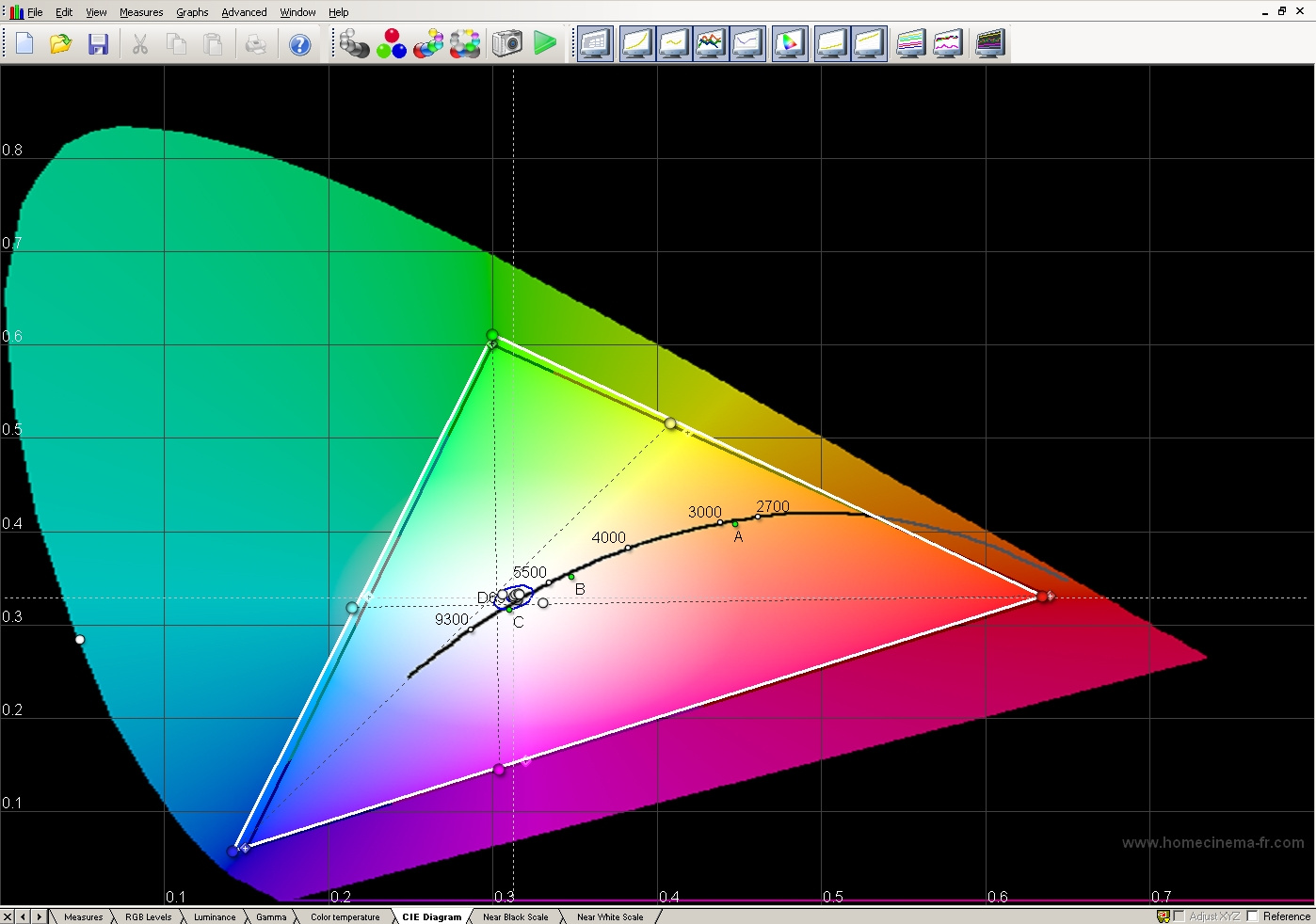This screenshot has width=1316, height=924.
Task: Switch to the Luminance tab
Action: tap(215, 916)
